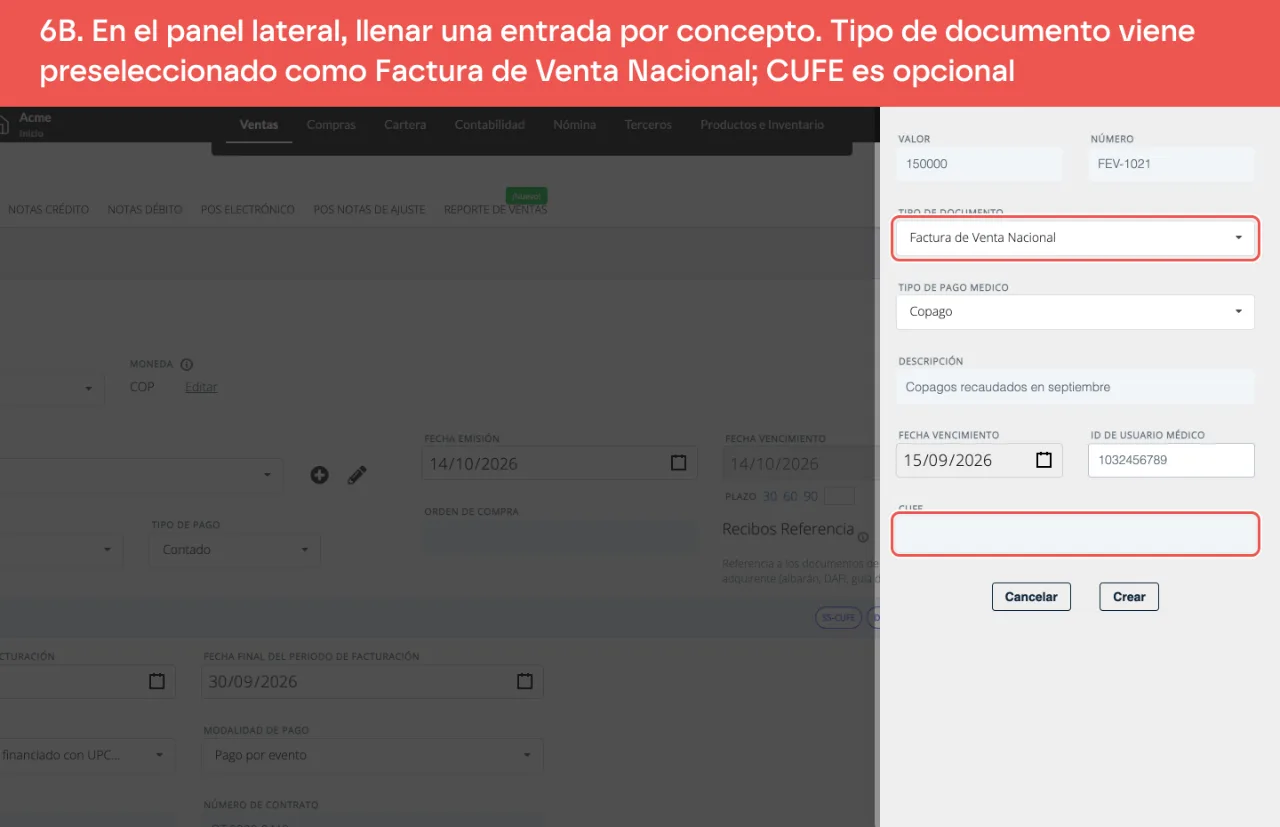Click the CUFE input field

pos(1075,535)
